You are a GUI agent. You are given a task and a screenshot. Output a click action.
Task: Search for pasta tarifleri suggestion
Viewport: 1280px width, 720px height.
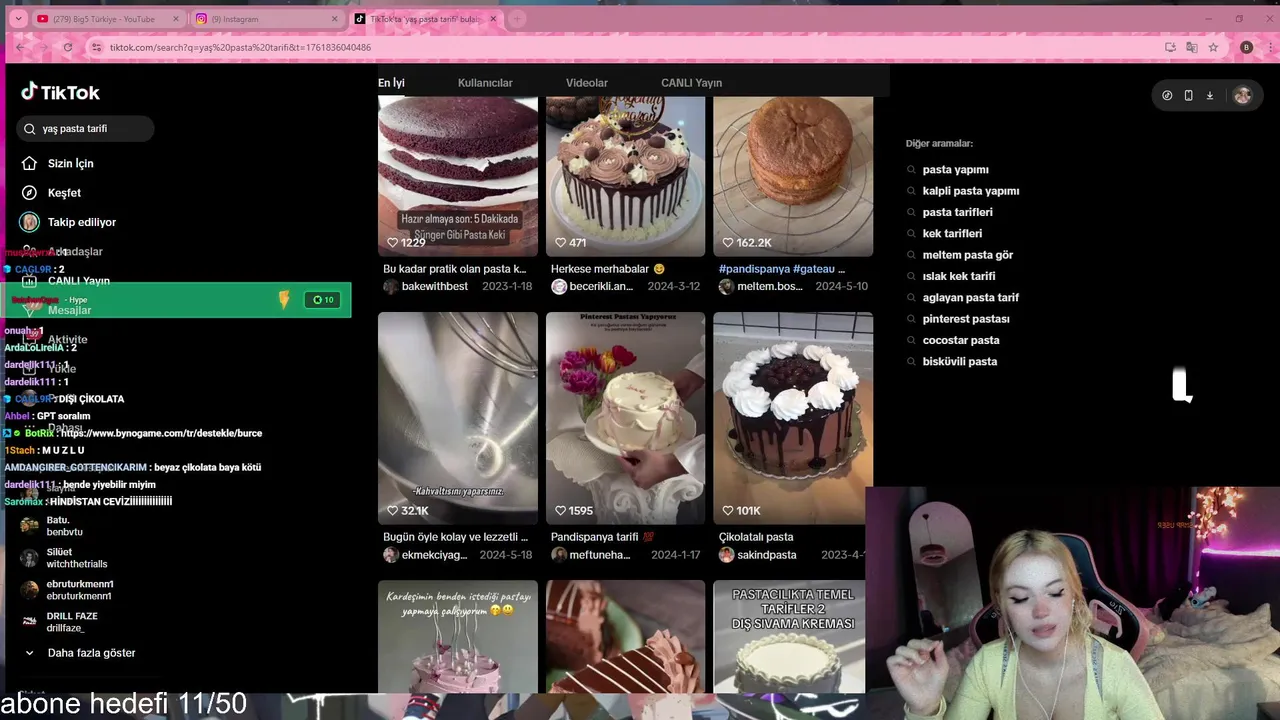tap(958, 212)
